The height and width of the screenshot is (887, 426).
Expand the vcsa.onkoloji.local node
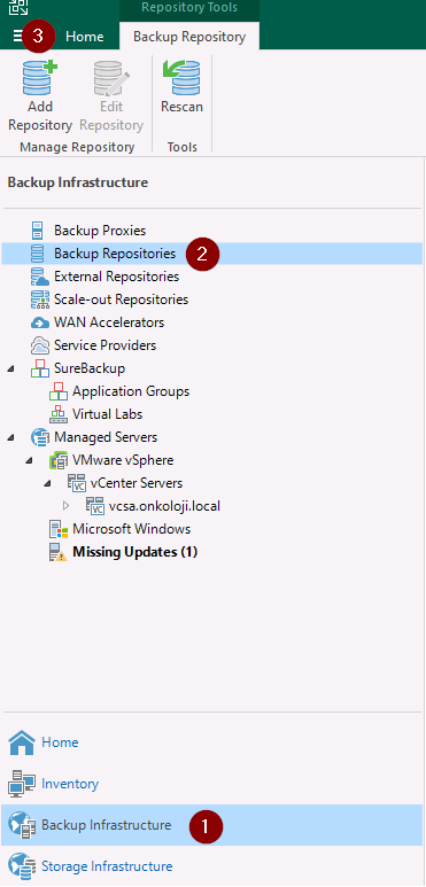click(x=66, y=506)
